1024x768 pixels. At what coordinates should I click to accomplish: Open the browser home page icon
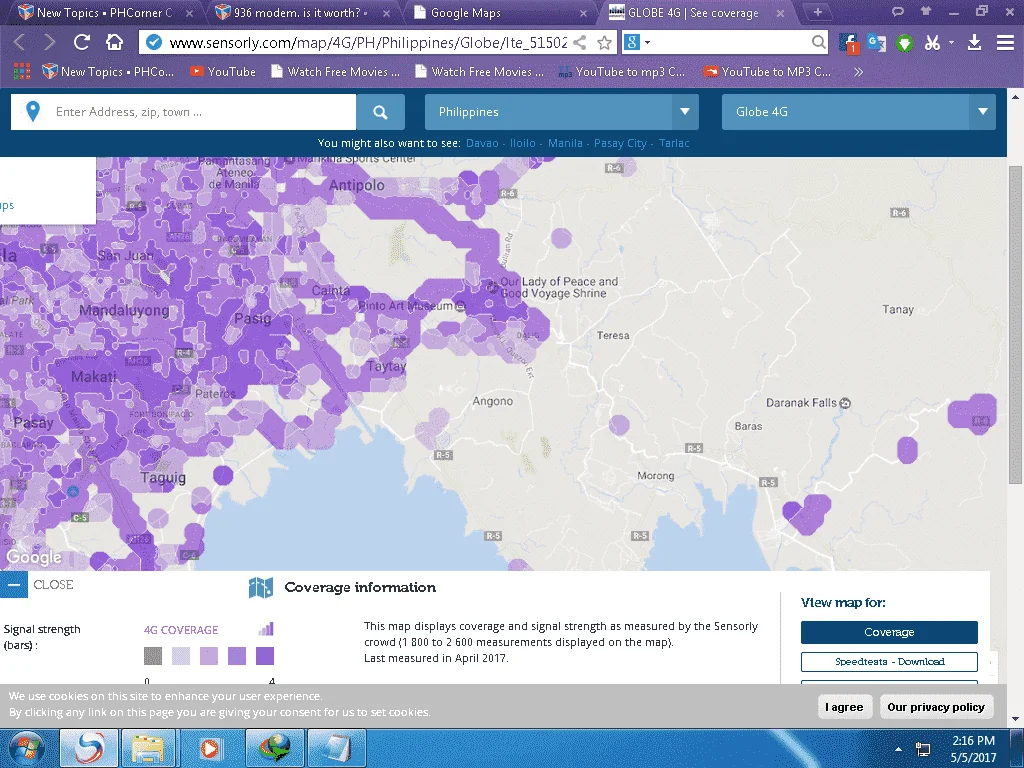[x=114, y=42]
